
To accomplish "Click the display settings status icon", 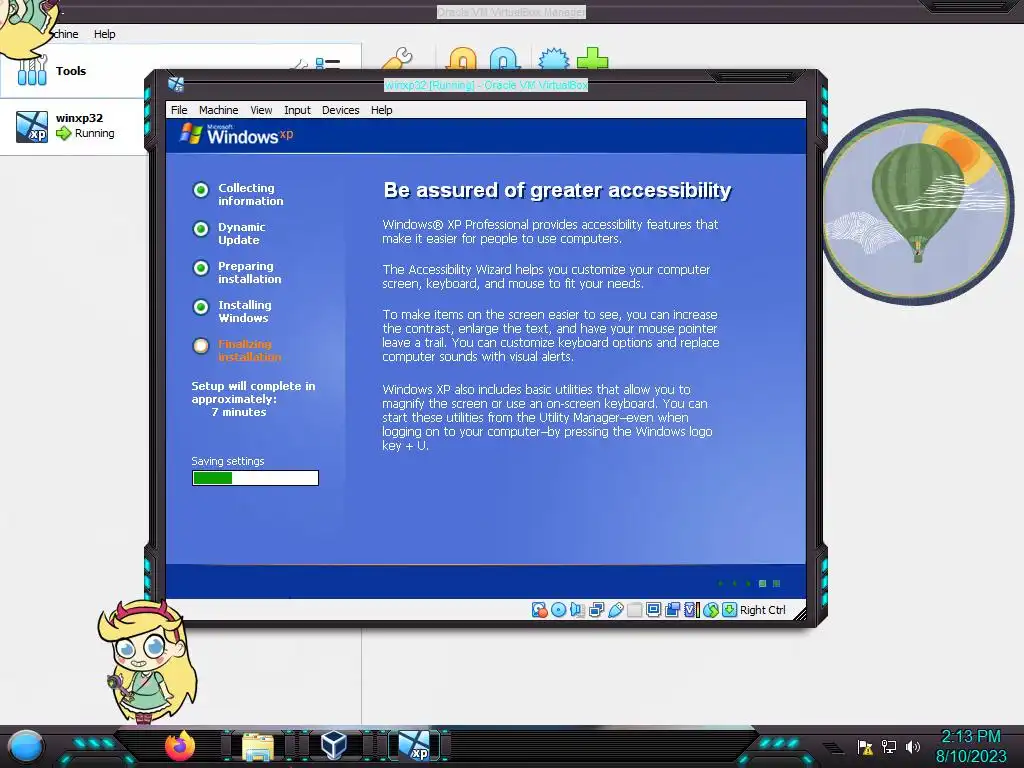I will [x=653, y=610].
